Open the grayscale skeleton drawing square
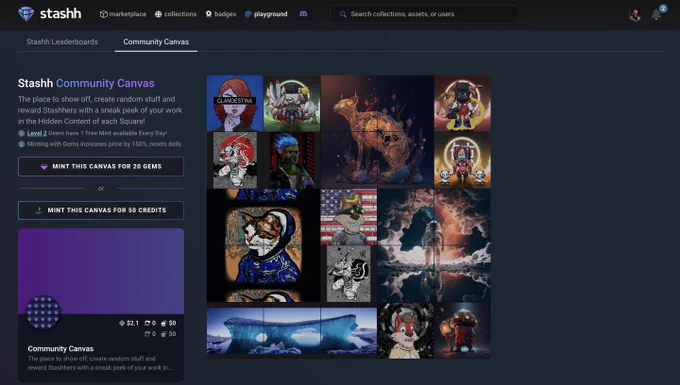The height and width of the screenshot is (385, 680). point(349,274)
